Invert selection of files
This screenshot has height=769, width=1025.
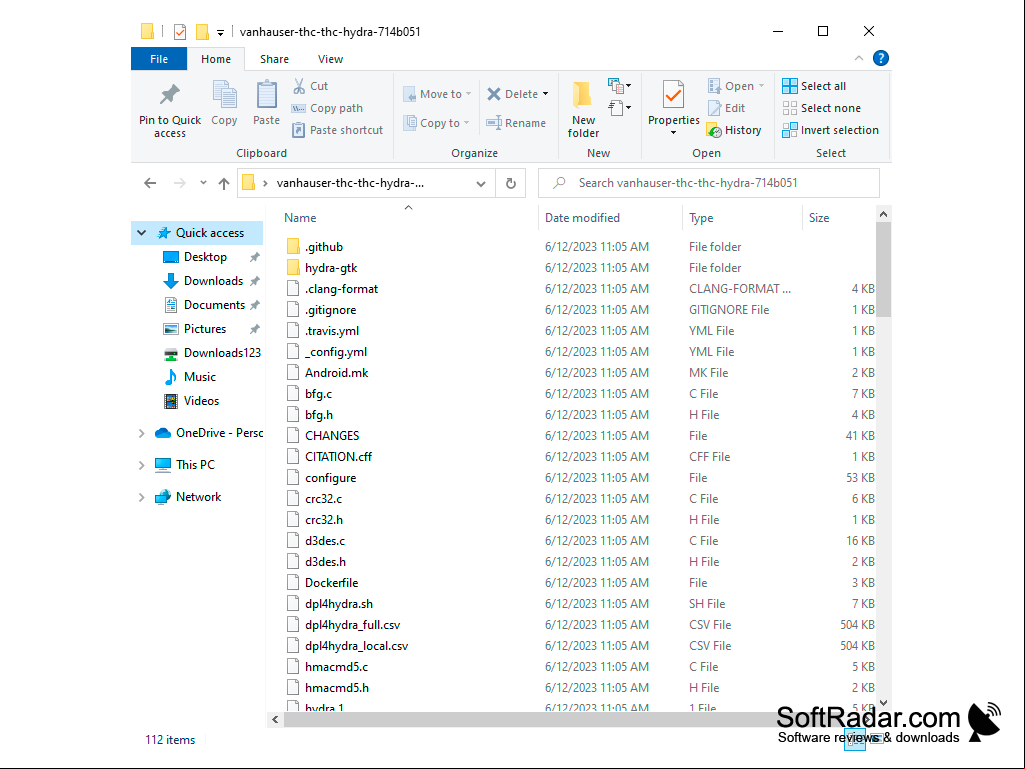[x=830, y=129]
